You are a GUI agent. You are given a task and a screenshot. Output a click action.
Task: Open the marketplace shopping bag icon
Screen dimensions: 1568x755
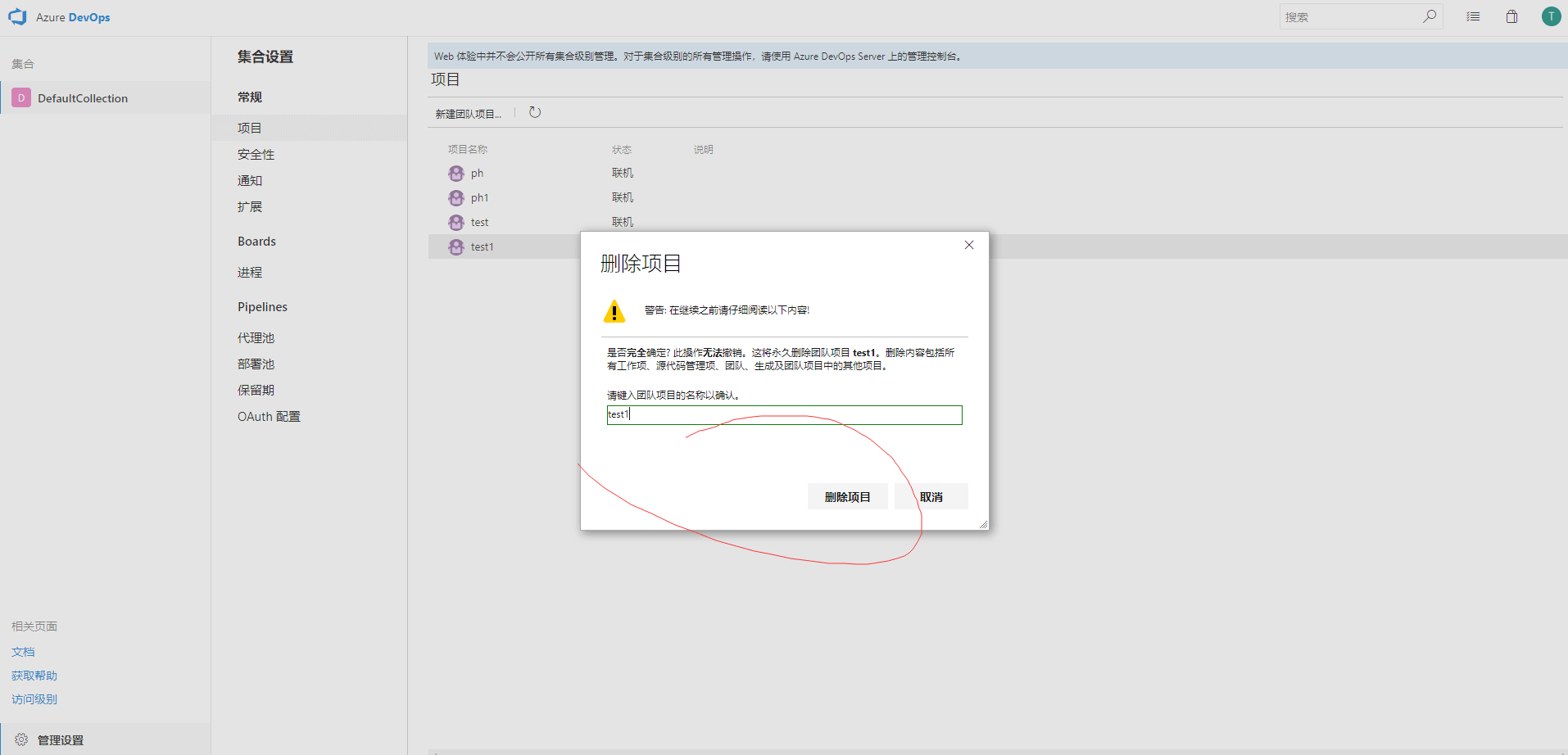1511,16
